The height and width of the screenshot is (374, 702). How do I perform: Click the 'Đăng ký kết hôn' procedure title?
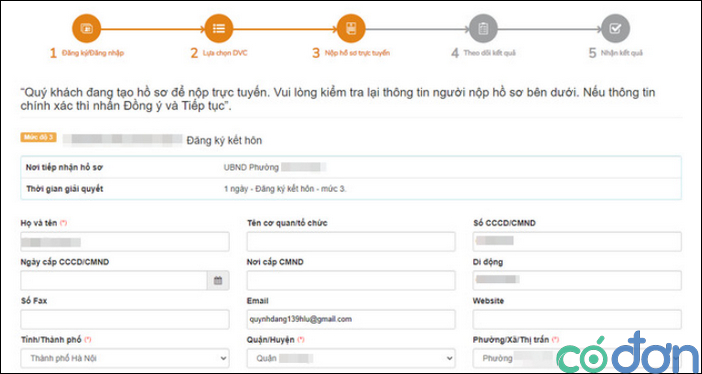pos(224,141)
